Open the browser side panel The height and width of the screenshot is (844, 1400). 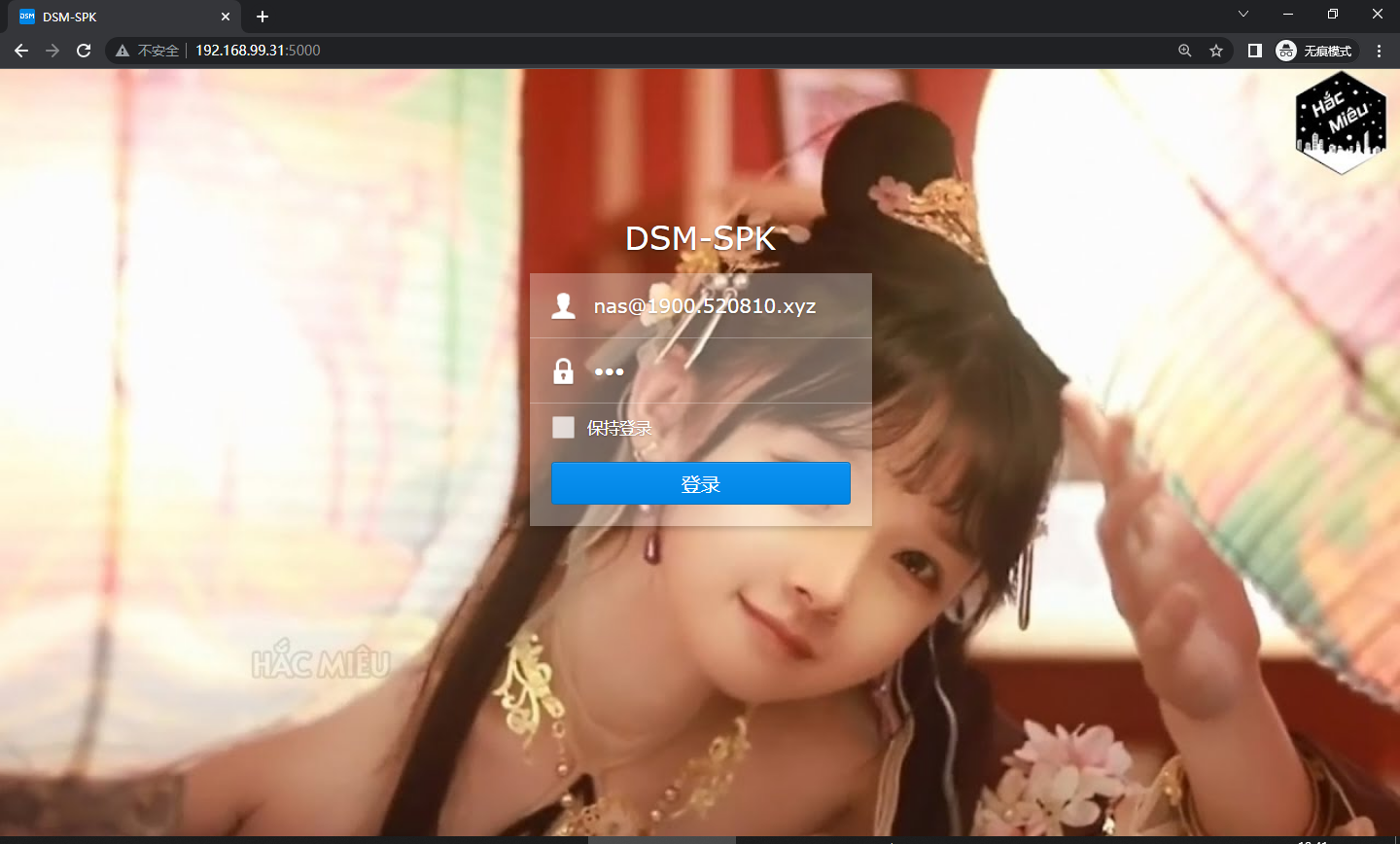1255,51
